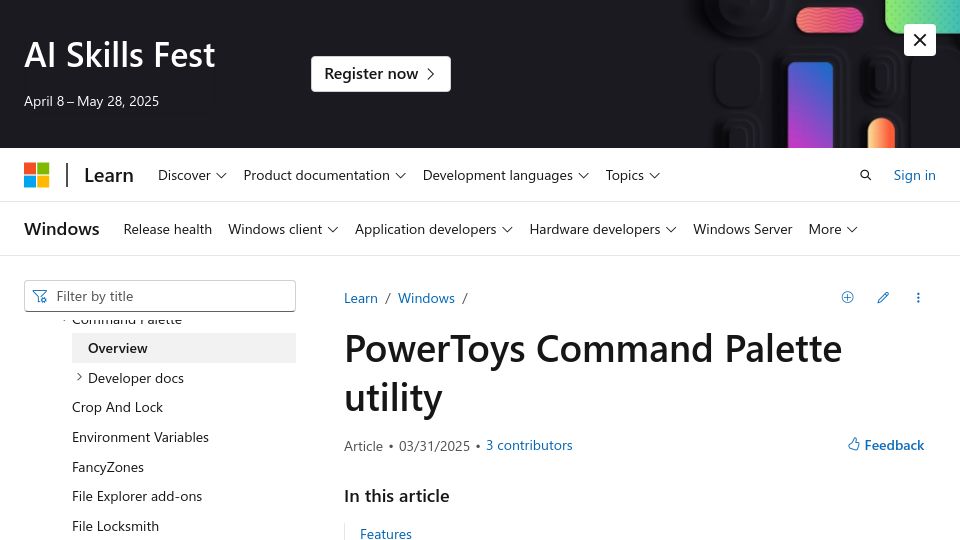Click the Sign in link
Viewport: 960px width, 540px height.
[914, 175]
